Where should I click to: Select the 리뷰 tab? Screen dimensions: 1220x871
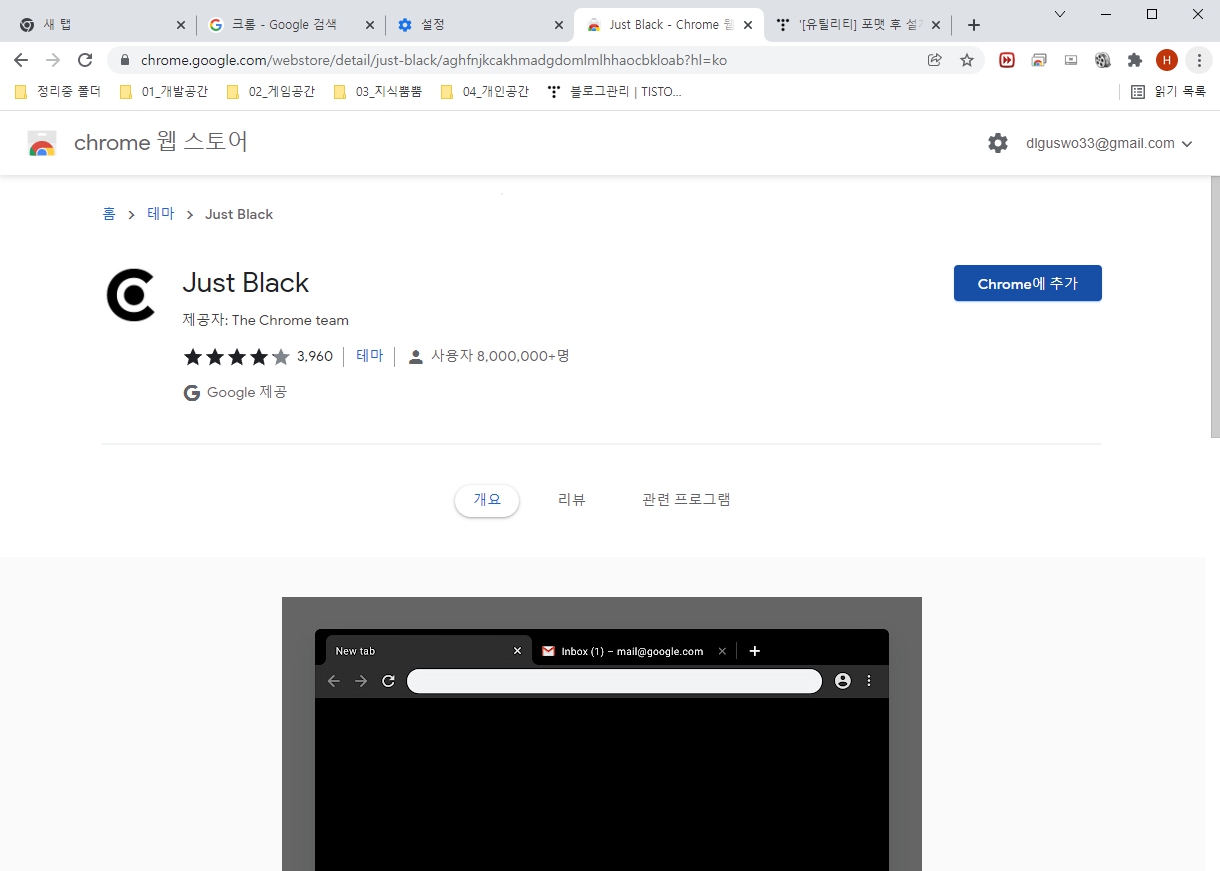(x=572, y=500)
